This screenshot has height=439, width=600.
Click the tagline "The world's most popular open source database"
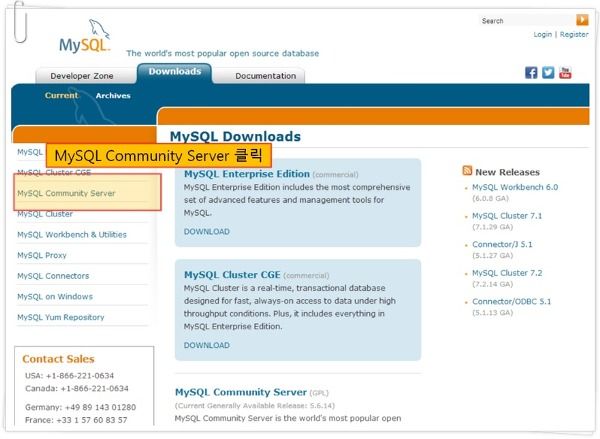pyautogui.click(x=223, y=53)
